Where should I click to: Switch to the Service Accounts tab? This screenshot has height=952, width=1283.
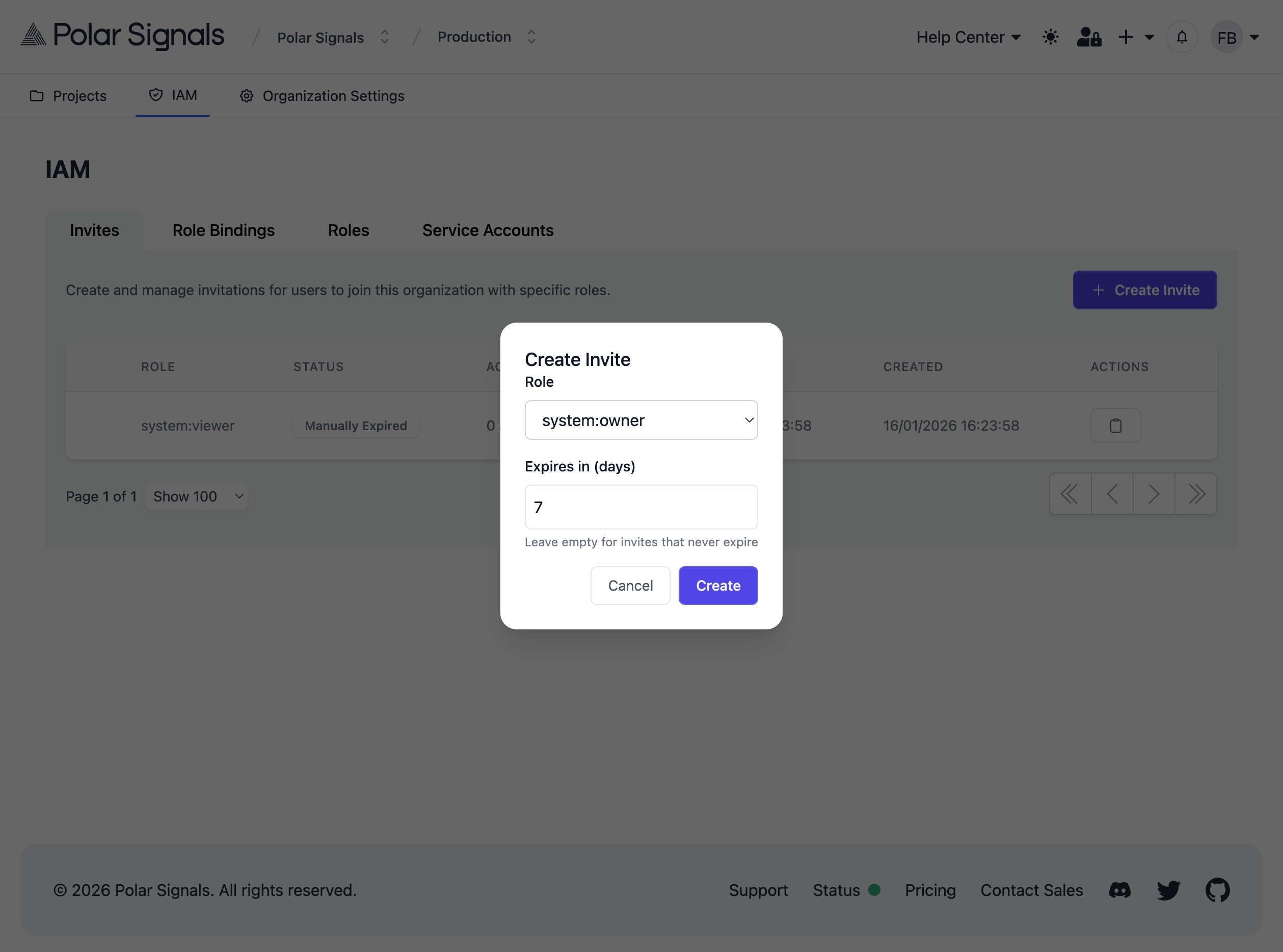coord(488,230)
